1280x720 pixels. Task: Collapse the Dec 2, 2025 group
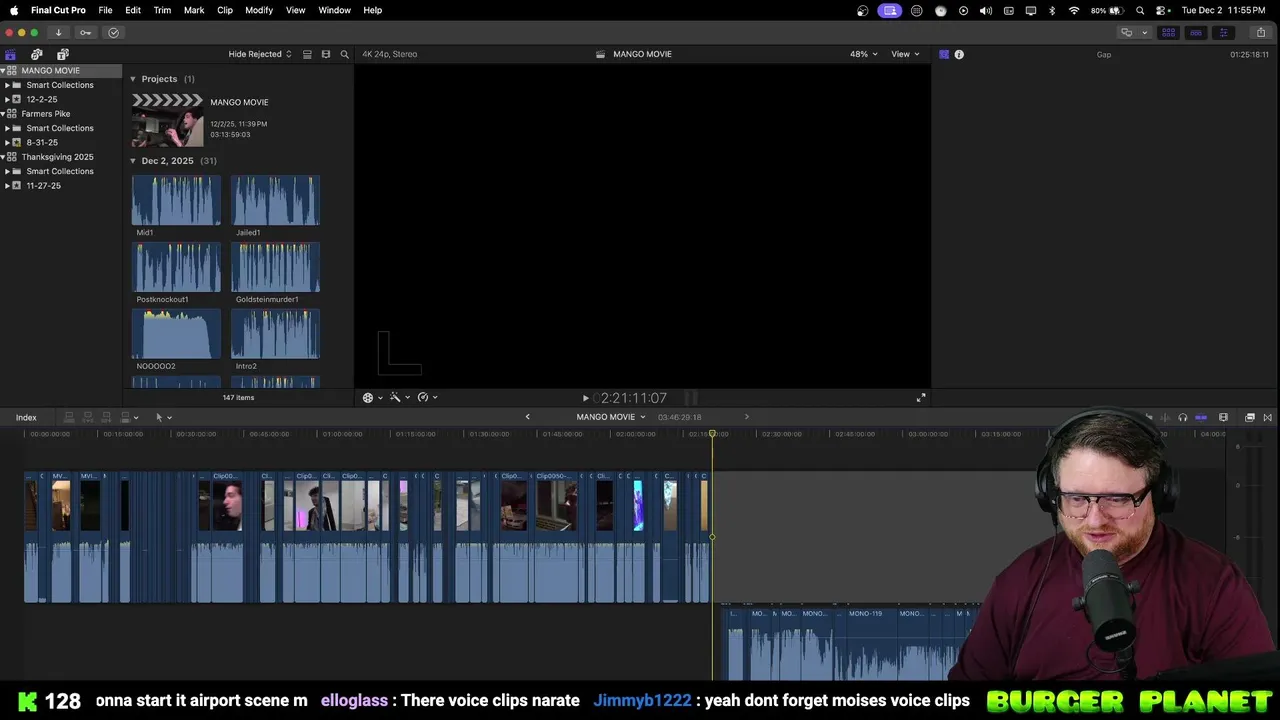tap(133, 161)
